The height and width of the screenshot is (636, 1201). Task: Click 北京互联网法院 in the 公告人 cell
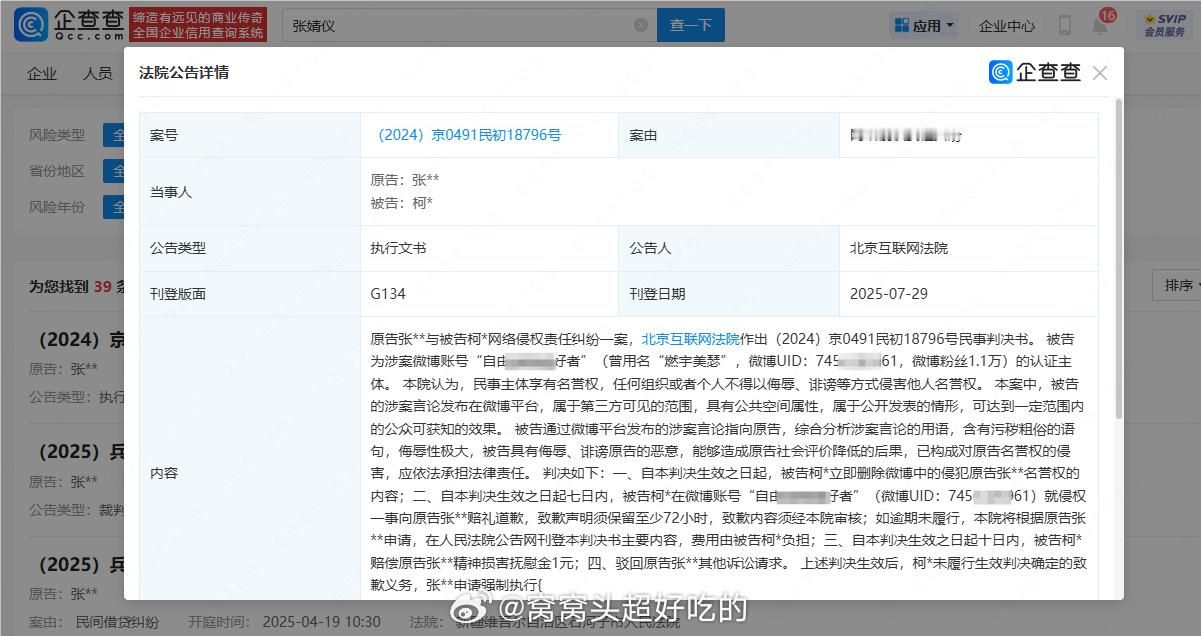[x=899, y=248]
